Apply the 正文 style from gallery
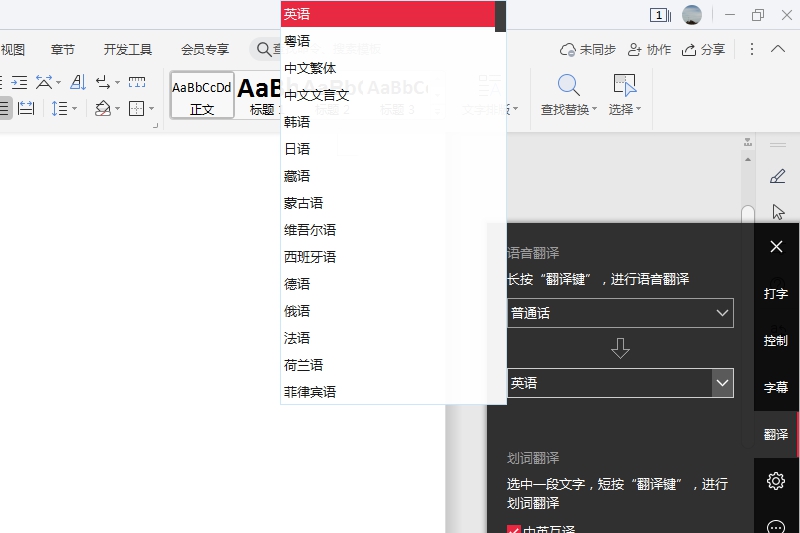This screenshot has width=800, height=533. point(202,95)
